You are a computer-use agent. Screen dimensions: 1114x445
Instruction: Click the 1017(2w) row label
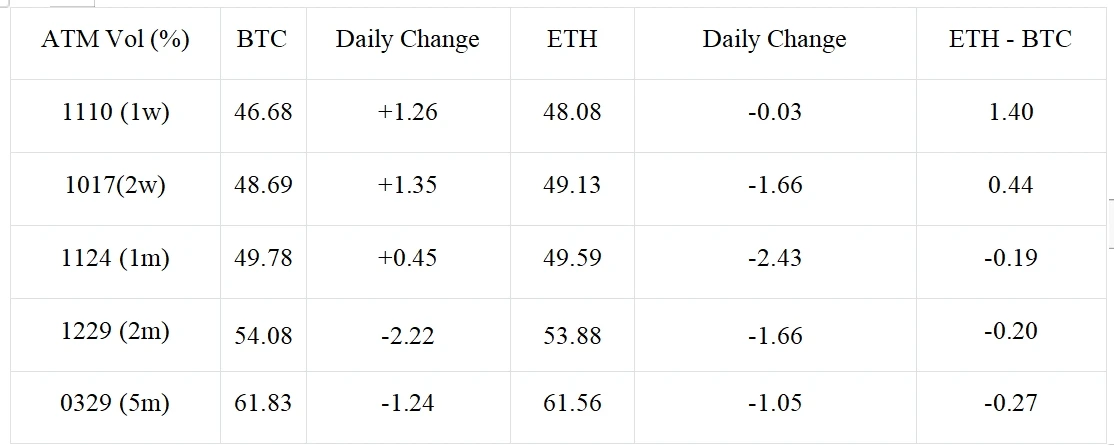tap(116, 185)
